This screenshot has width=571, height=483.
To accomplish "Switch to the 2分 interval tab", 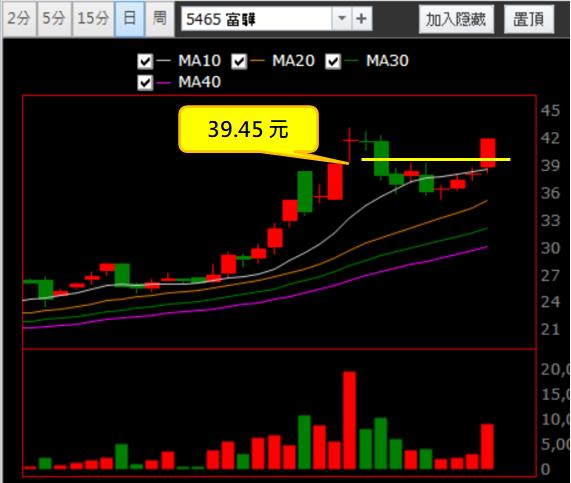I will [19, 19].
